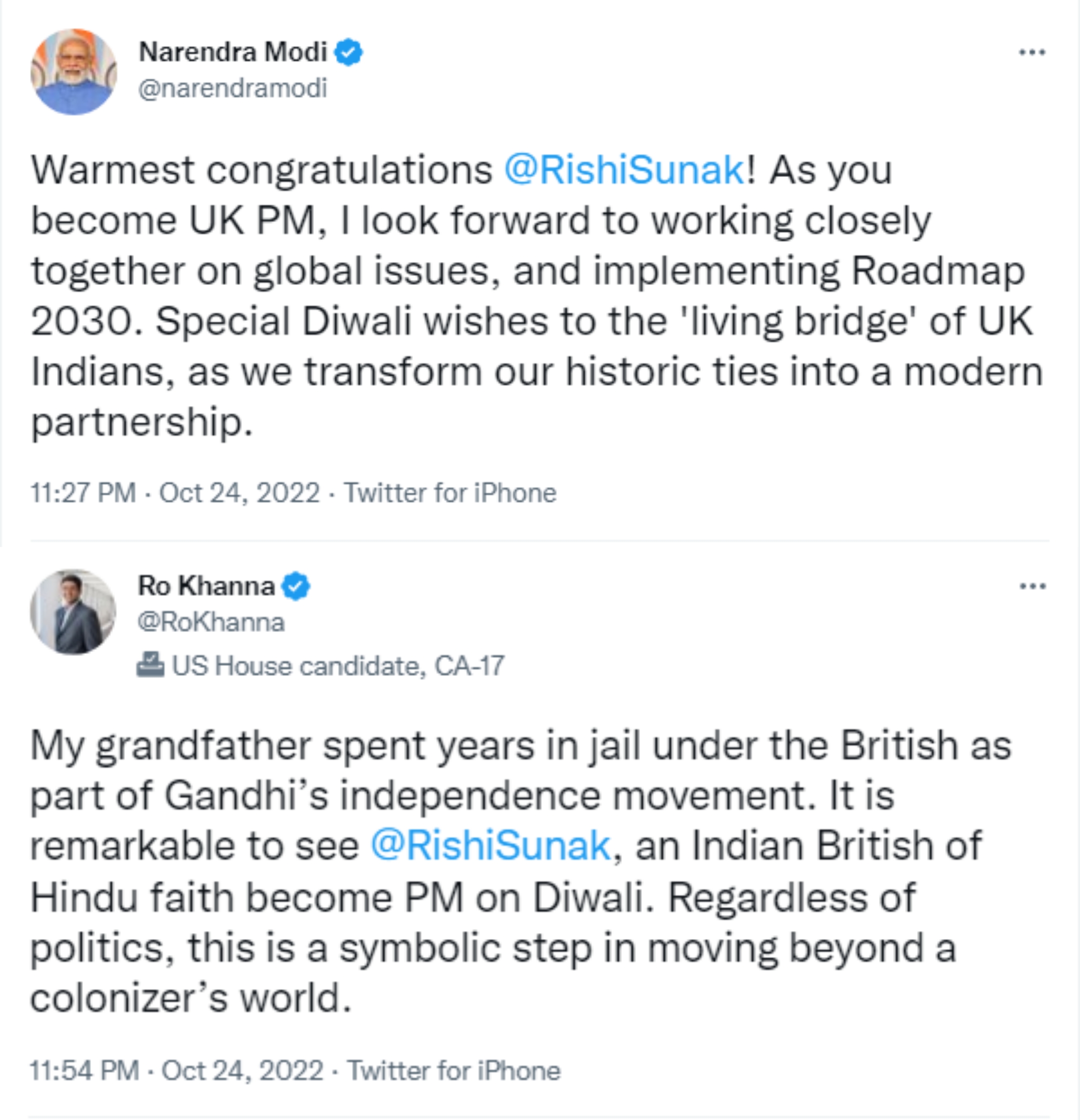Click @RishiSunak mention in Modi's tweet

pyautogui.click(x=624, y=170)
